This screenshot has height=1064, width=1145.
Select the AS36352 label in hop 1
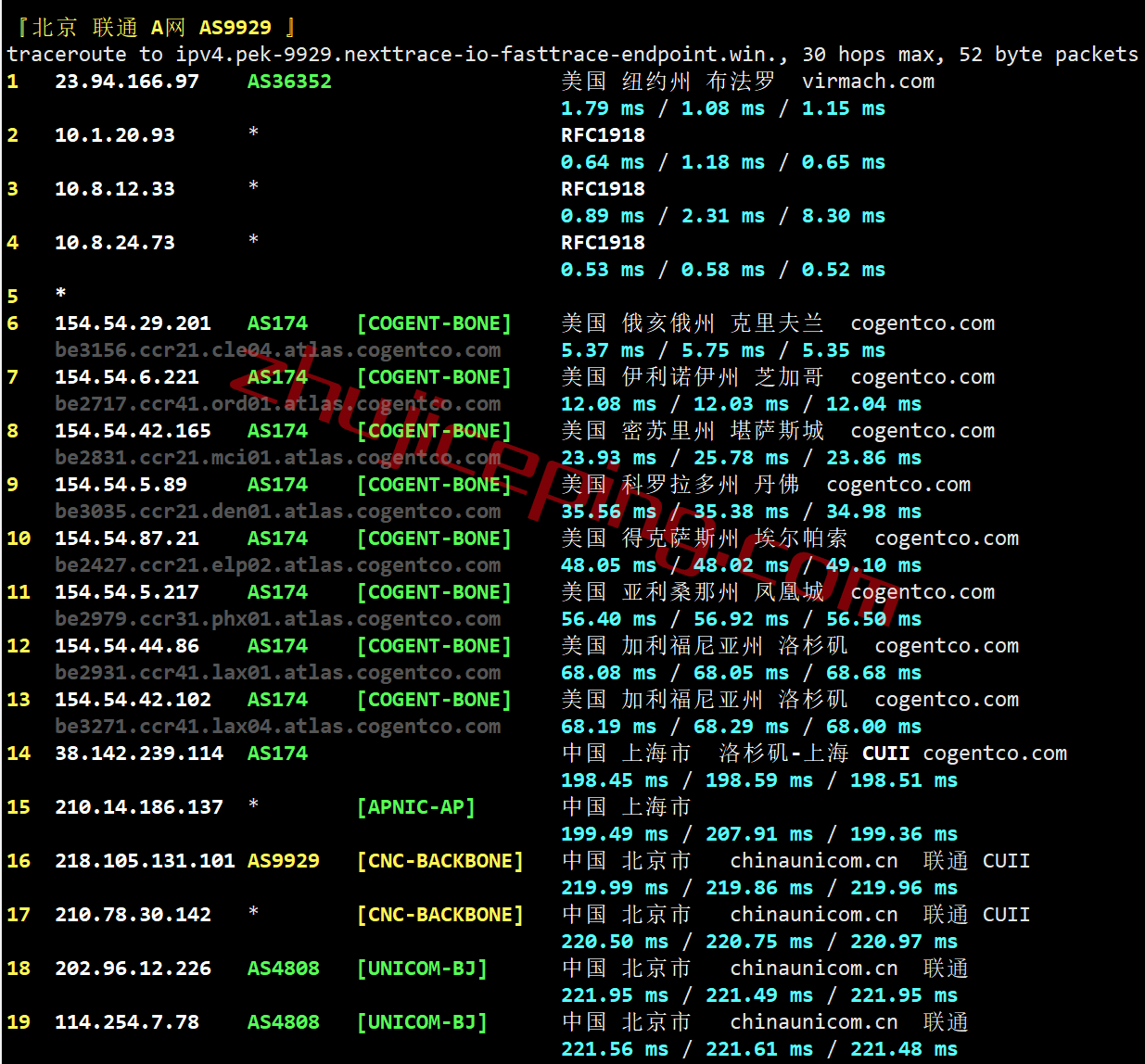coord(289,82)
